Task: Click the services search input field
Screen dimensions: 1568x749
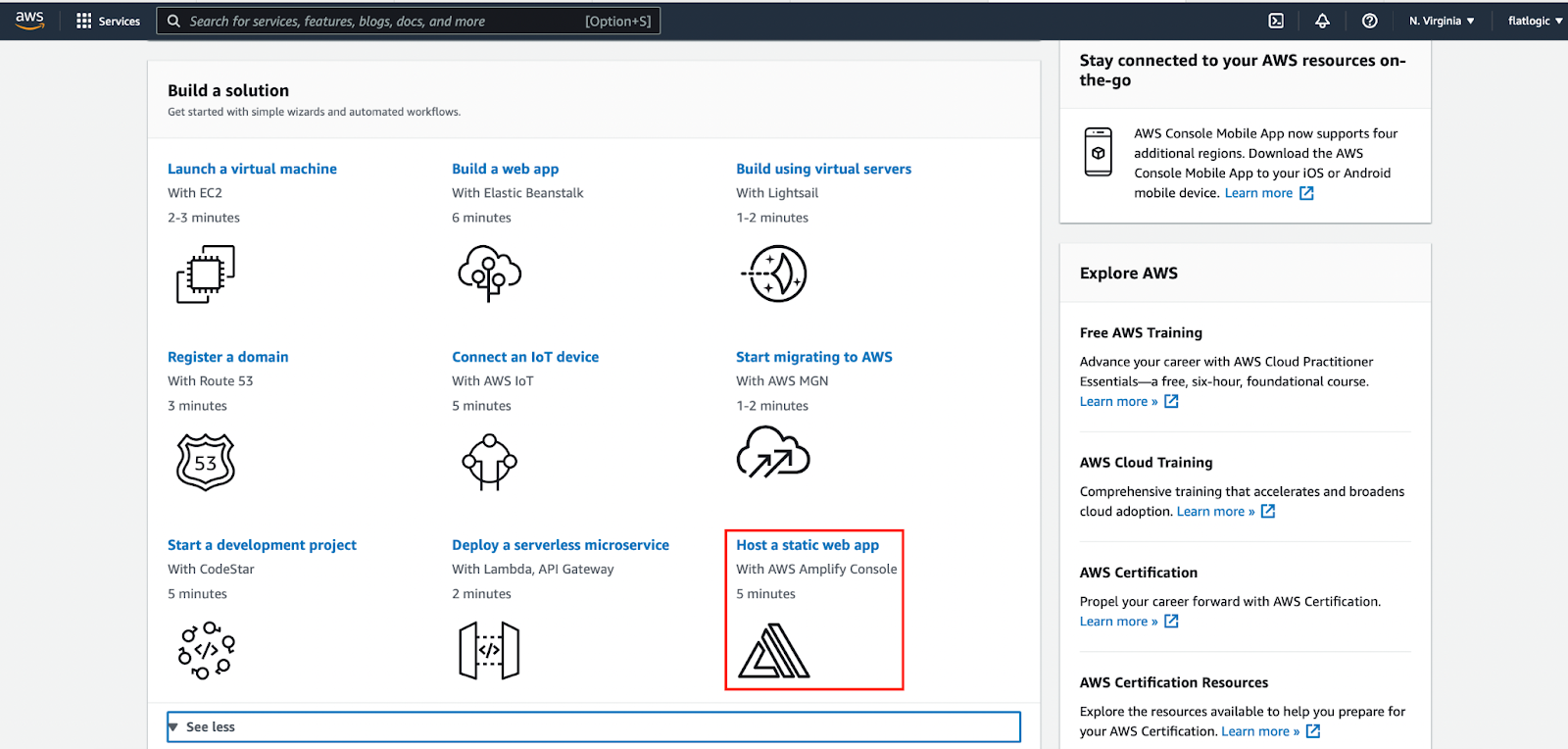Action: point(409,21)
